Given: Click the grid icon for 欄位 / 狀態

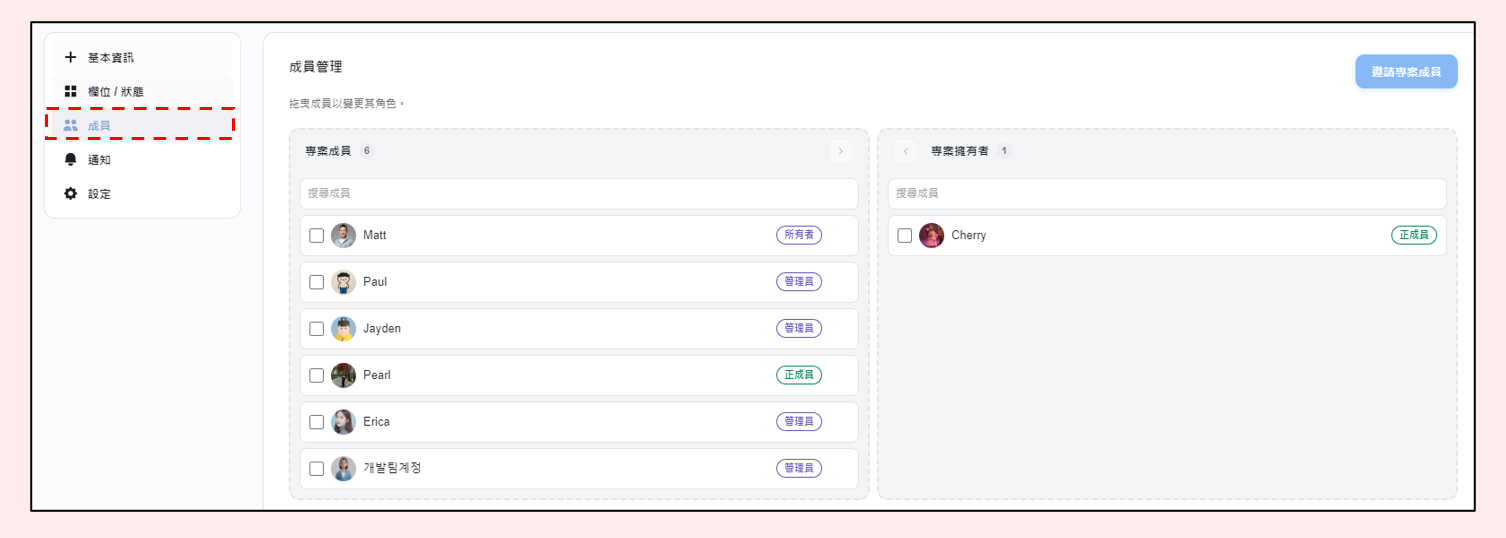Looking at the screenshot, I should point(70,91).
